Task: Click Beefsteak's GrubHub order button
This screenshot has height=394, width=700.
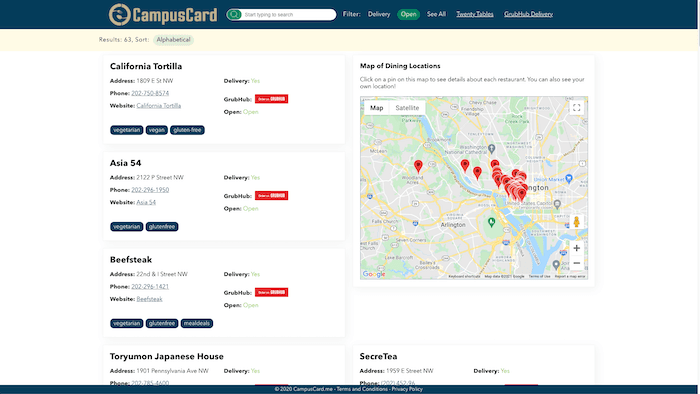Action: click(271, 293)
